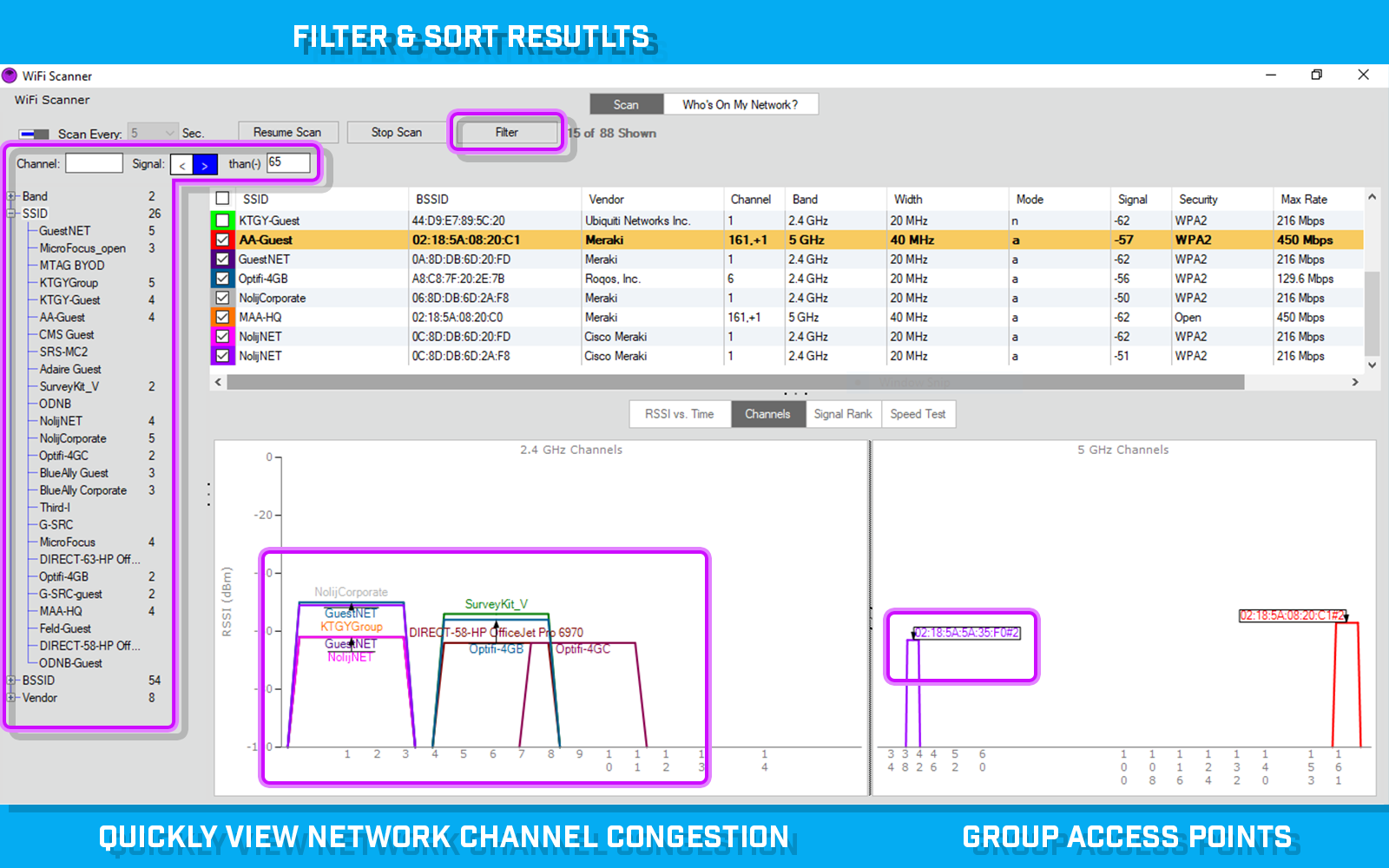Select the less-than signal toggle
1389x868 pixels.
click(x=182, y=165)
